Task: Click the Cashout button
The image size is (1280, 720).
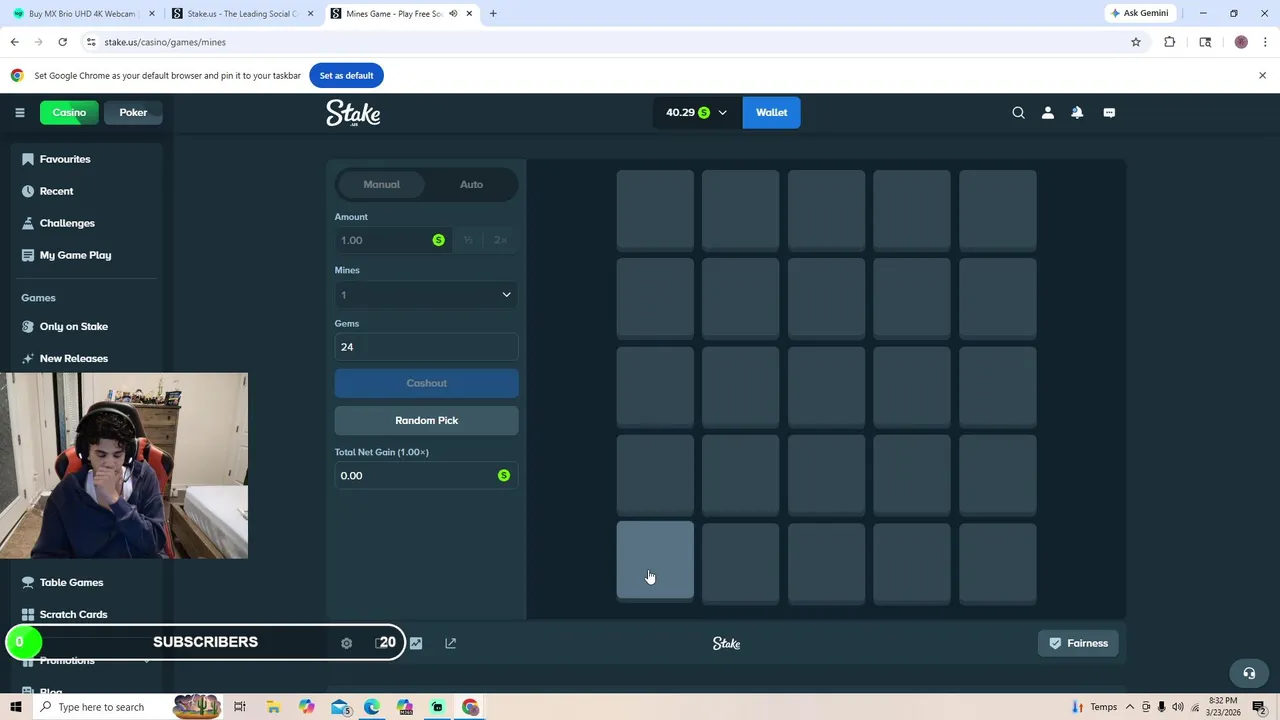Action: (x=426, y=383)
